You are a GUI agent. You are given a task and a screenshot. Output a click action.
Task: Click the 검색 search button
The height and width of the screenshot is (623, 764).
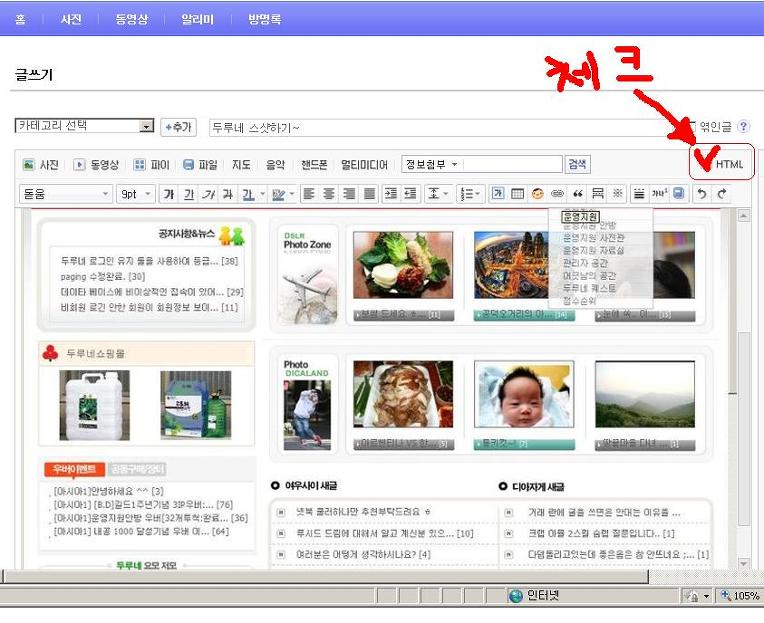pos(577,164)
